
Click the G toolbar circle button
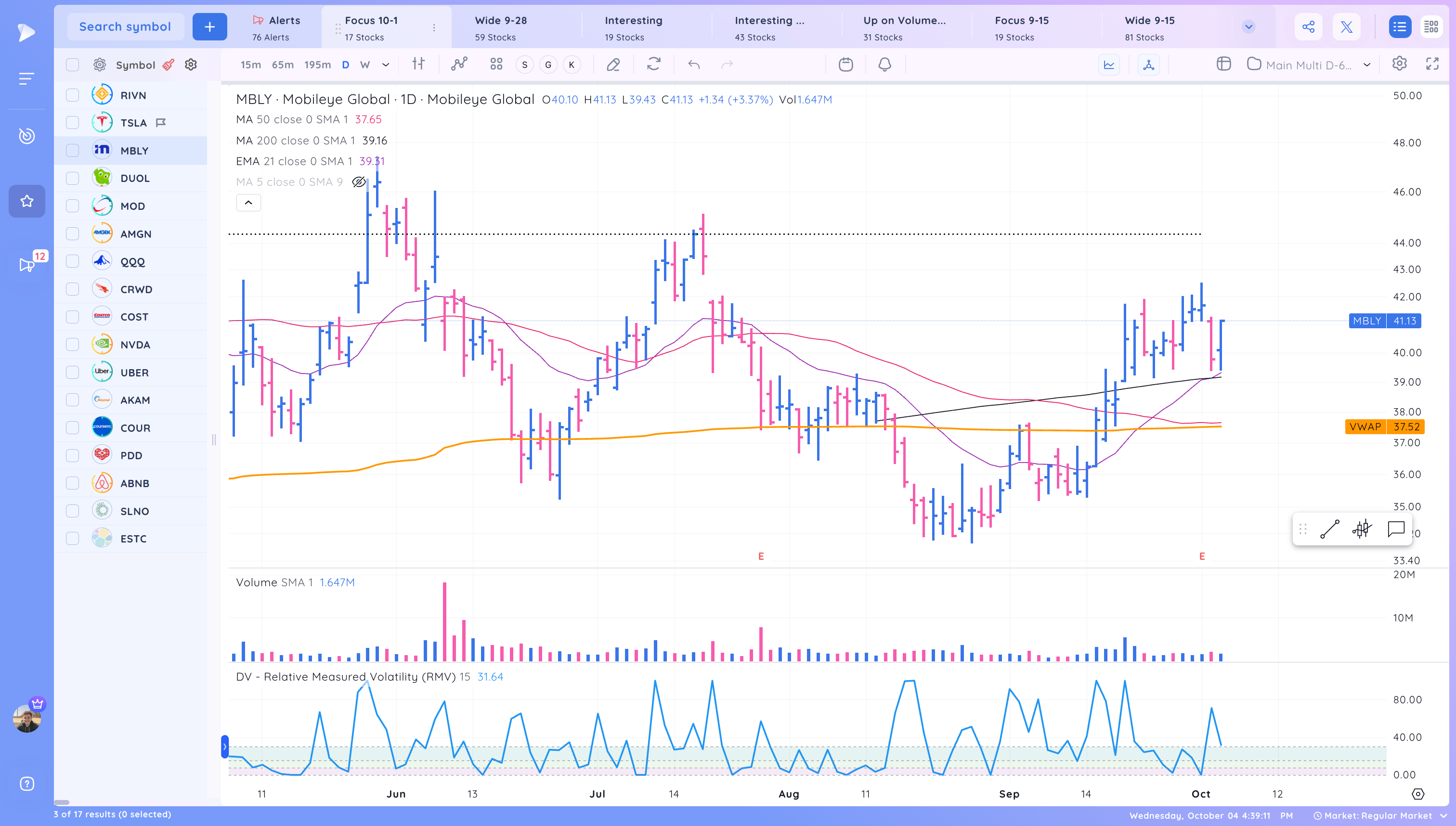coord(548,65)
